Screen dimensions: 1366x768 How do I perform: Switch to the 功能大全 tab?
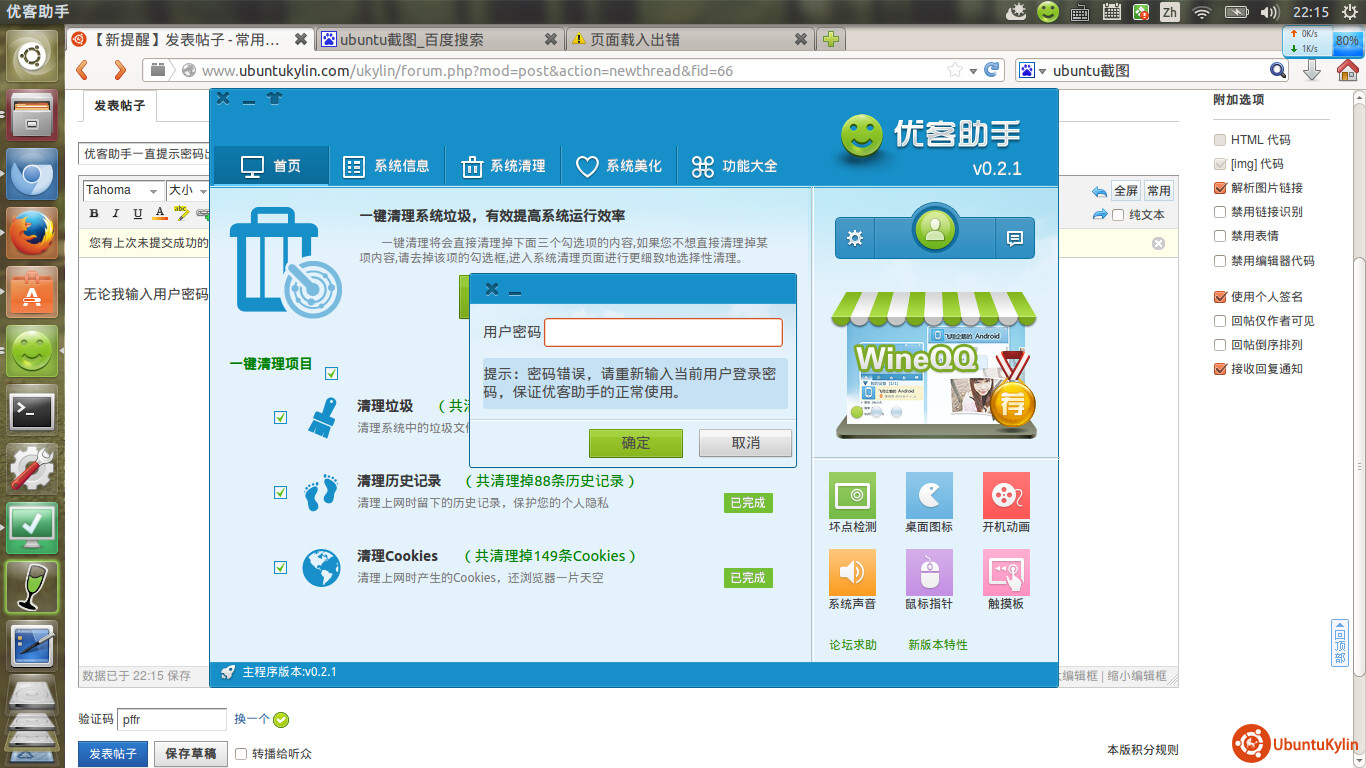(x=734, y=166)
